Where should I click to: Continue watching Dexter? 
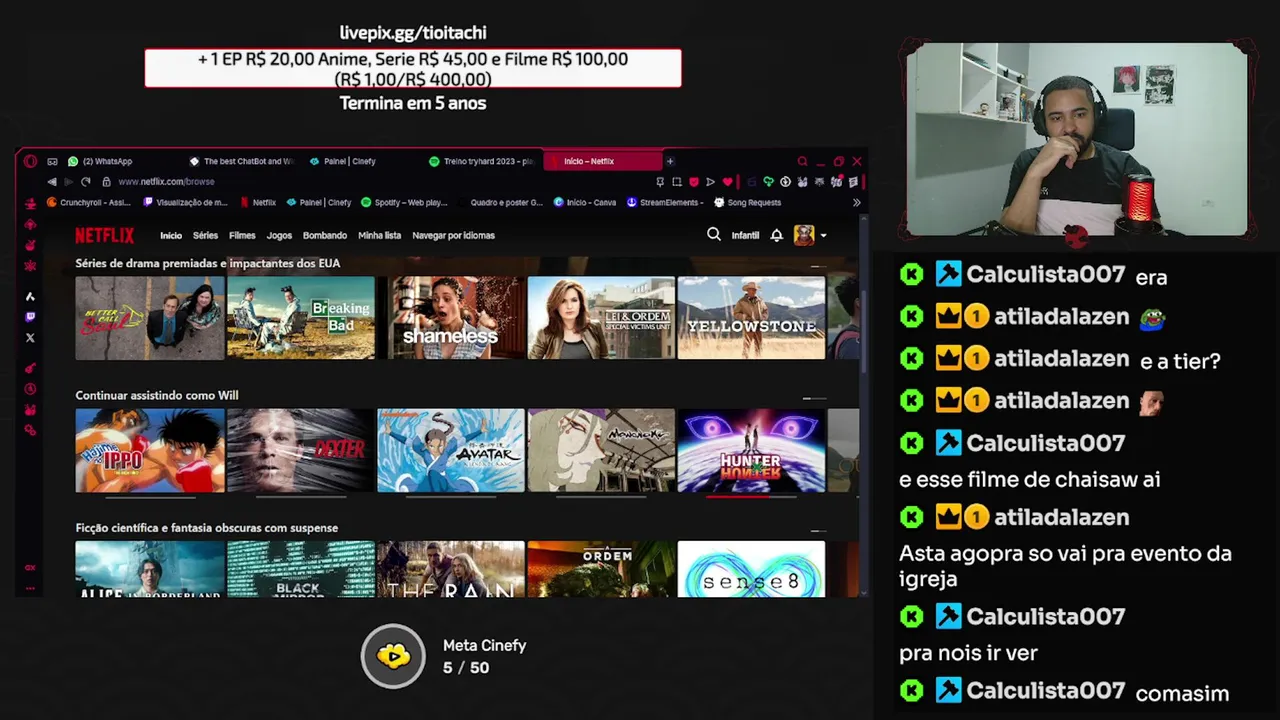coord(301,450)
